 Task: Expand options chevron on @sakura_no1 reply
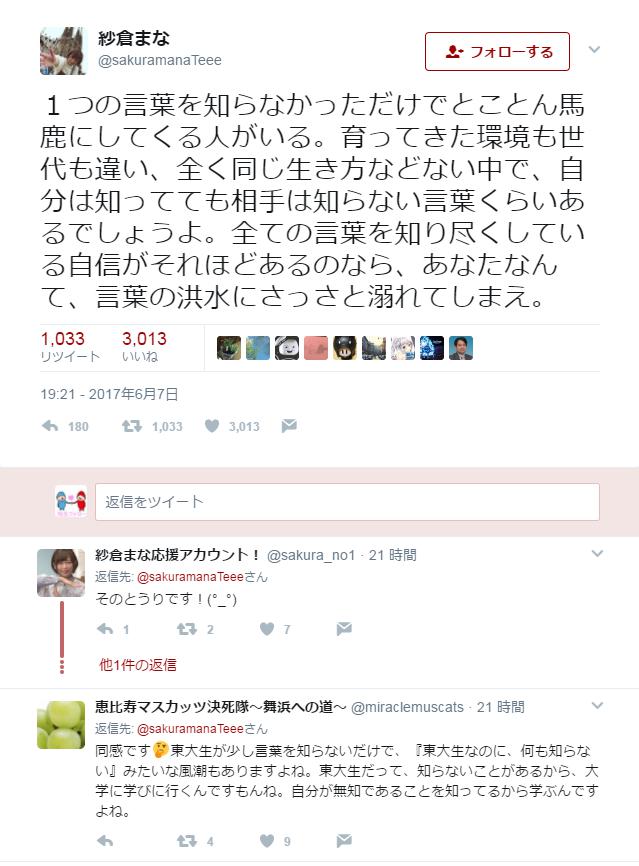[x=597, y=553]
